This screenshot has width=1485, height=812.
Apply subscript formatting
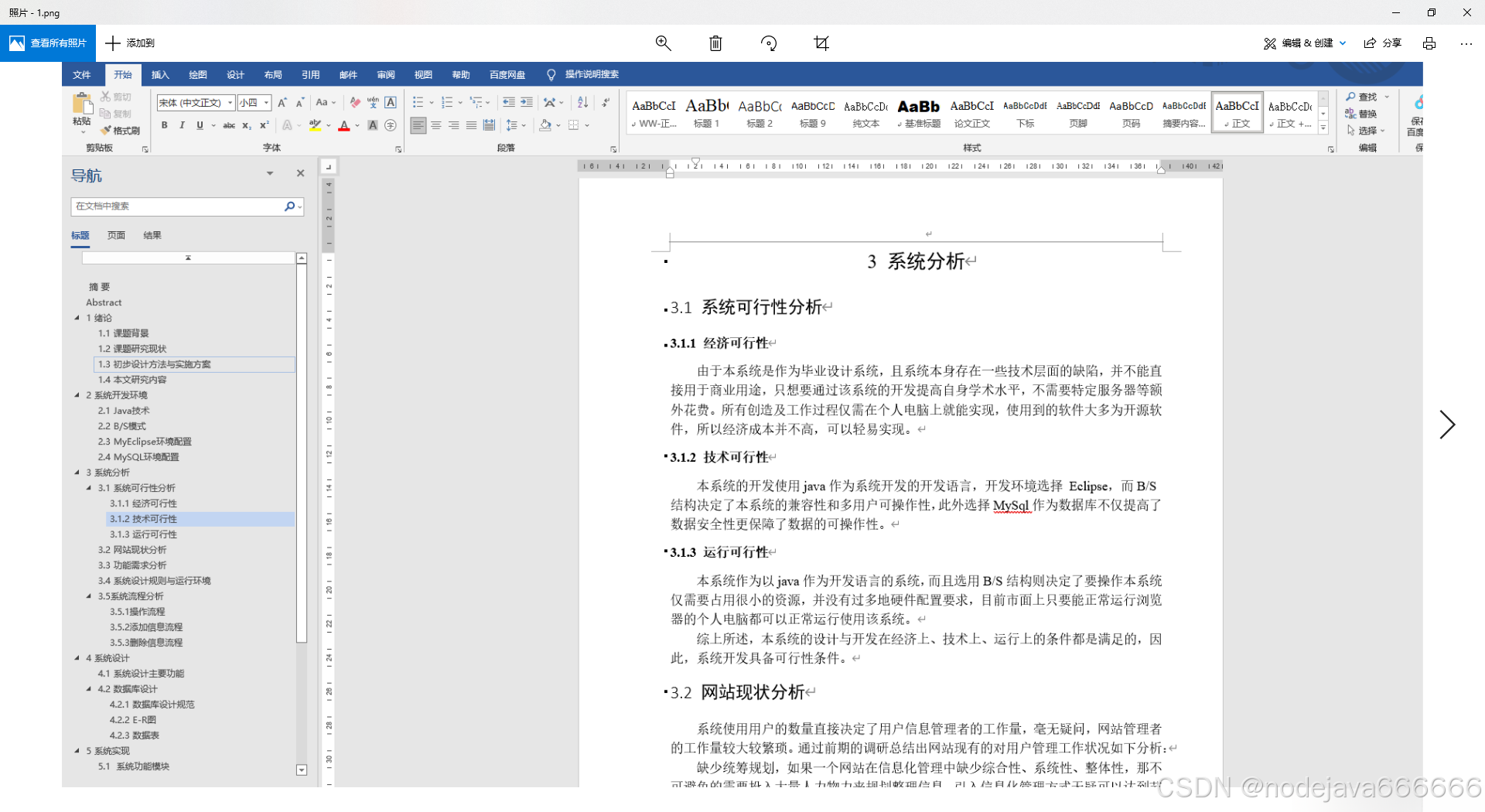247,125
